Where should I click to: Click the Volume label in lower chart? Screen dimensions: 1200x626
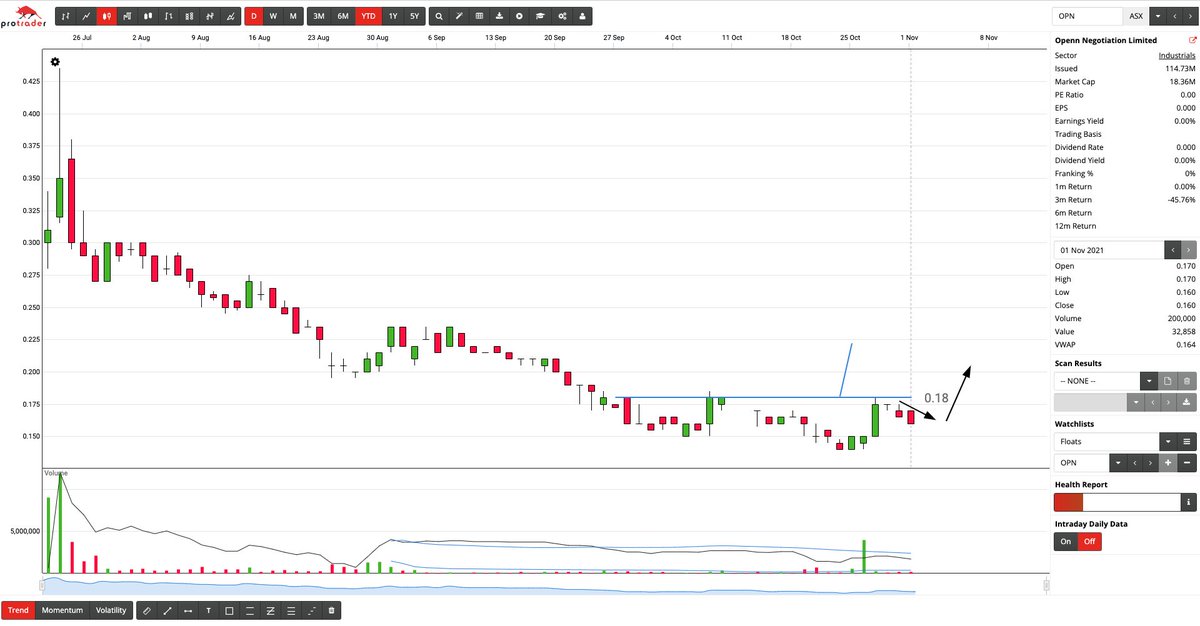click(56, 473)
